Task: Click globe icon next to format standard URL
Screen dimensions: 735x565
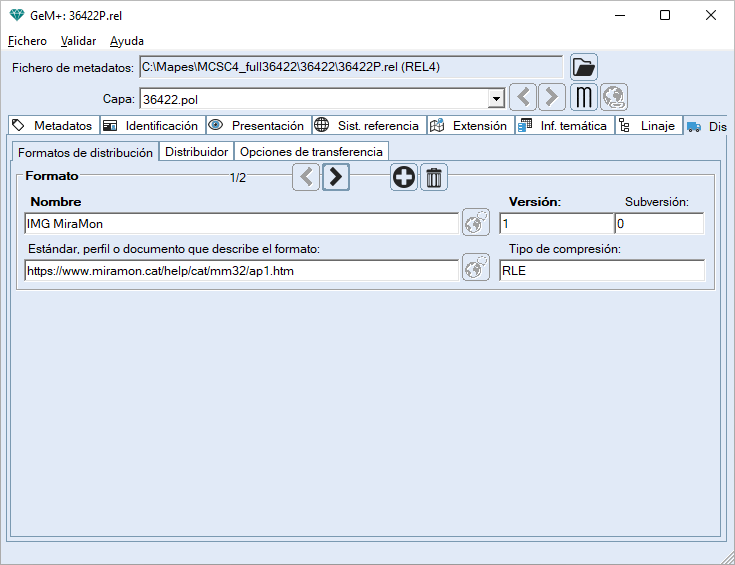Action: [475, 268]
